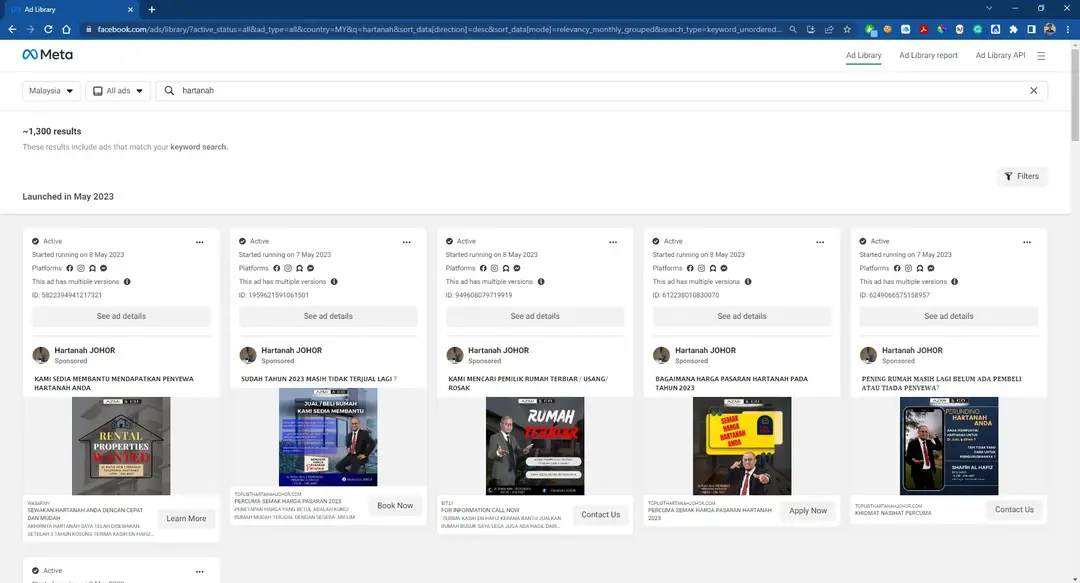
Task: Click 'See ad details' on the first ad
Action: coord(123,316)
